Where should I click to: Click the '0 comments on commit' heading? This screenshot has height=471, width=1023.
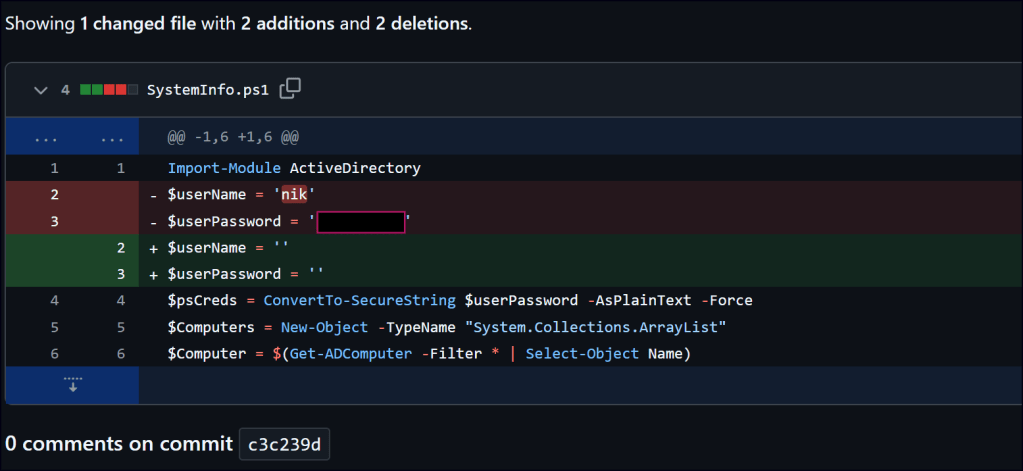coord(118,444)
